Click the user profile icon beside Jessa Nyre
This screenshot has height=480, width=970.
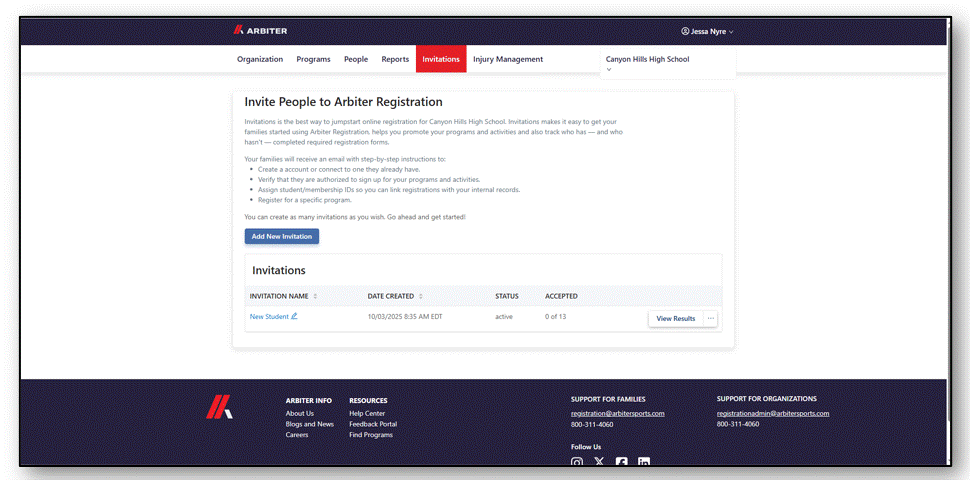pos(685,31)
